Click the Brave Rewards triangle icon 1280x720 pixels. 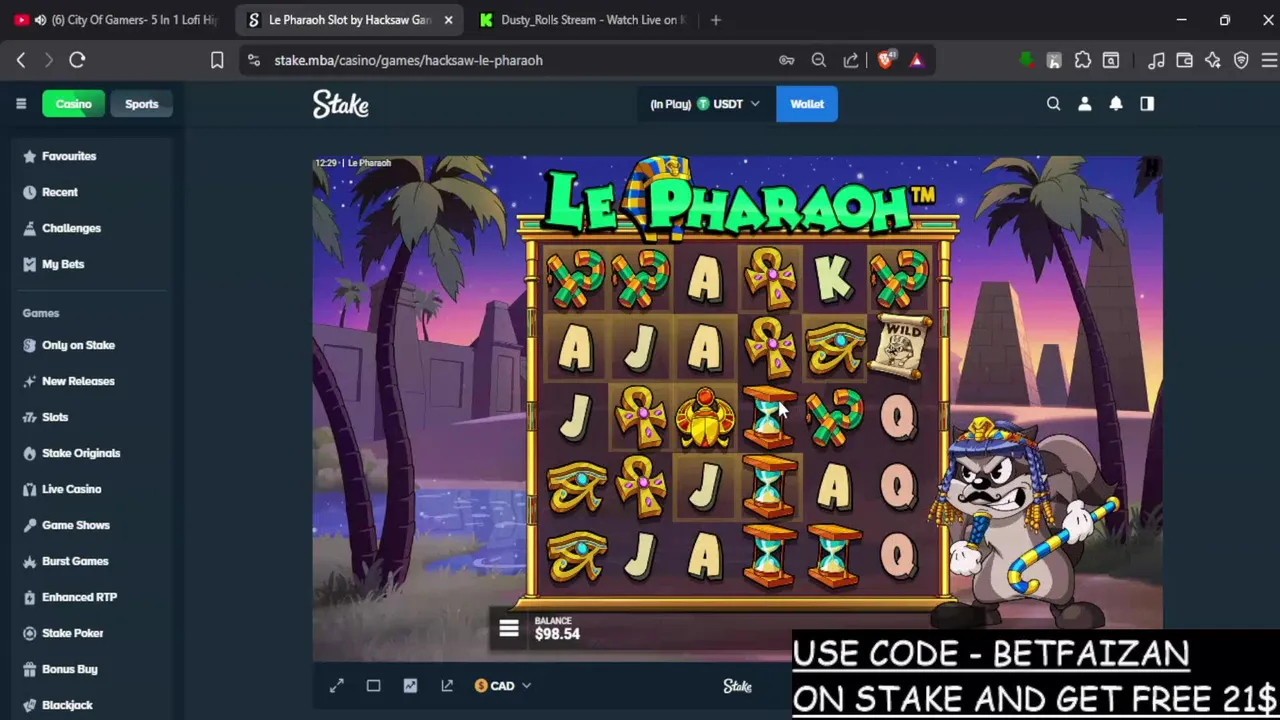click(916, 60)
